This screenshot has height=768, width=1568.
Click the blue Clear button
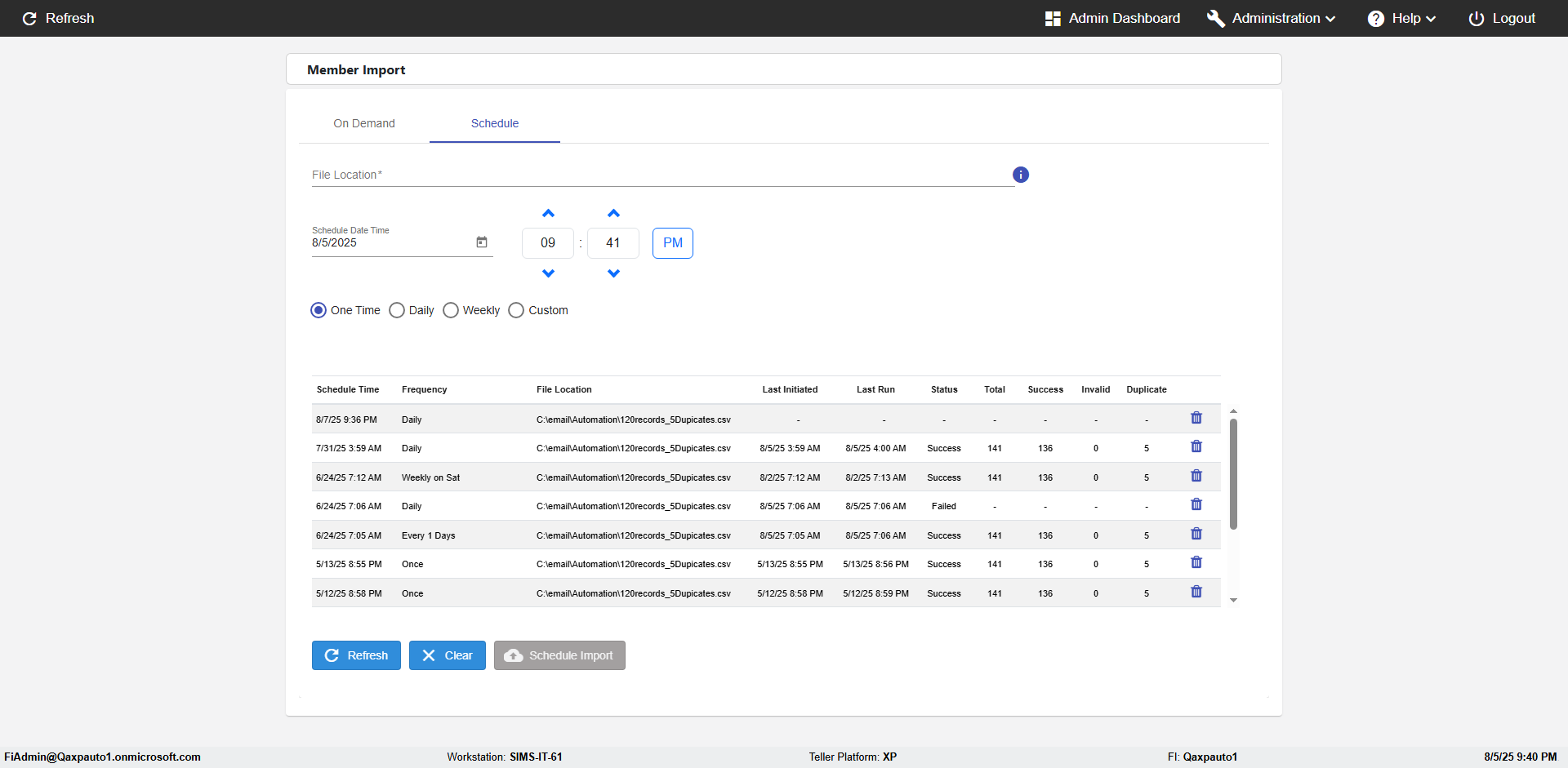pos(447,655)
